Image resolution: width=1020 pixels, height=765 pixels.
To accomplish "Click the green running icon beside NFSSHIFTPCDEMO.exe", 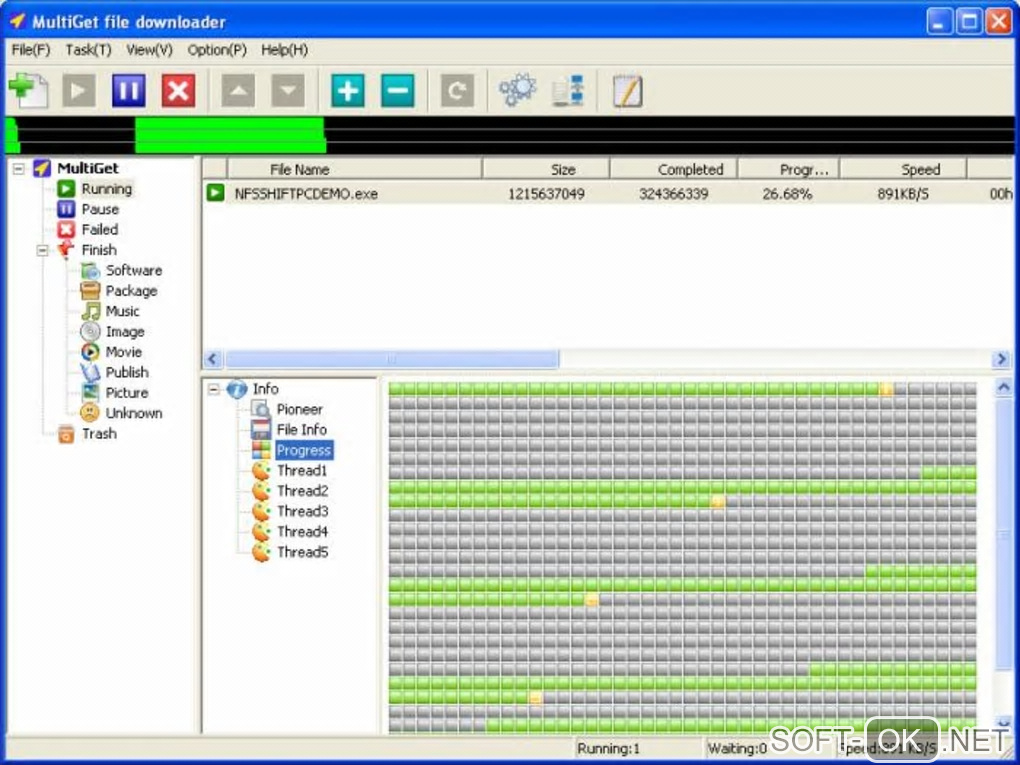I will click(x=215, y=193).
